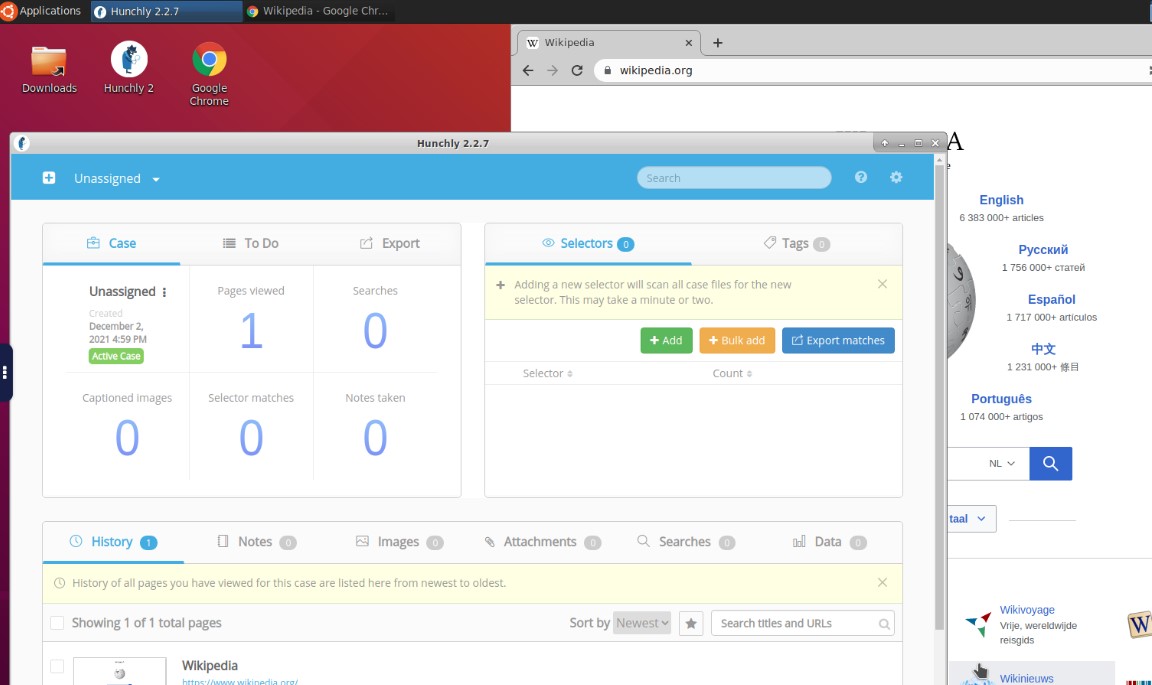Open Hunchly settings gear icon
Image resolution: width=1152 pixels, height=685 pixels.
click(x=896, y=177)
